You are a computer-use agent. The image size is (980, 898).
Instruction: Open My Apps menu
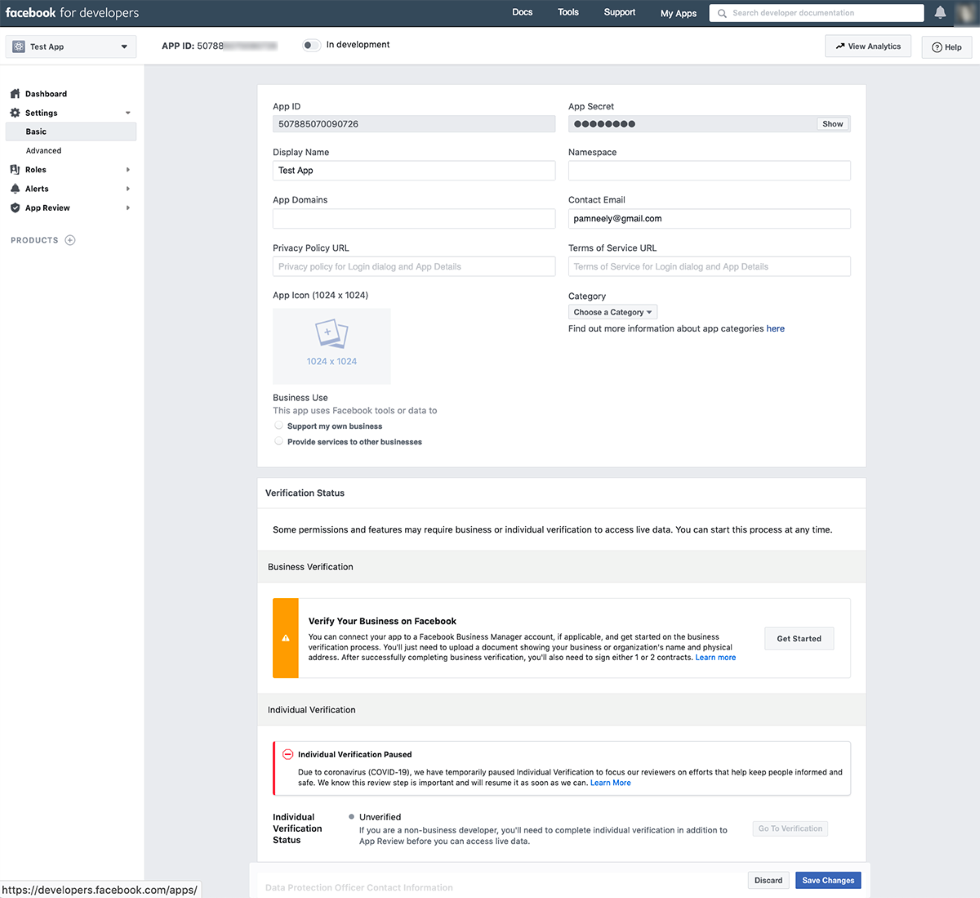(678, 13)
